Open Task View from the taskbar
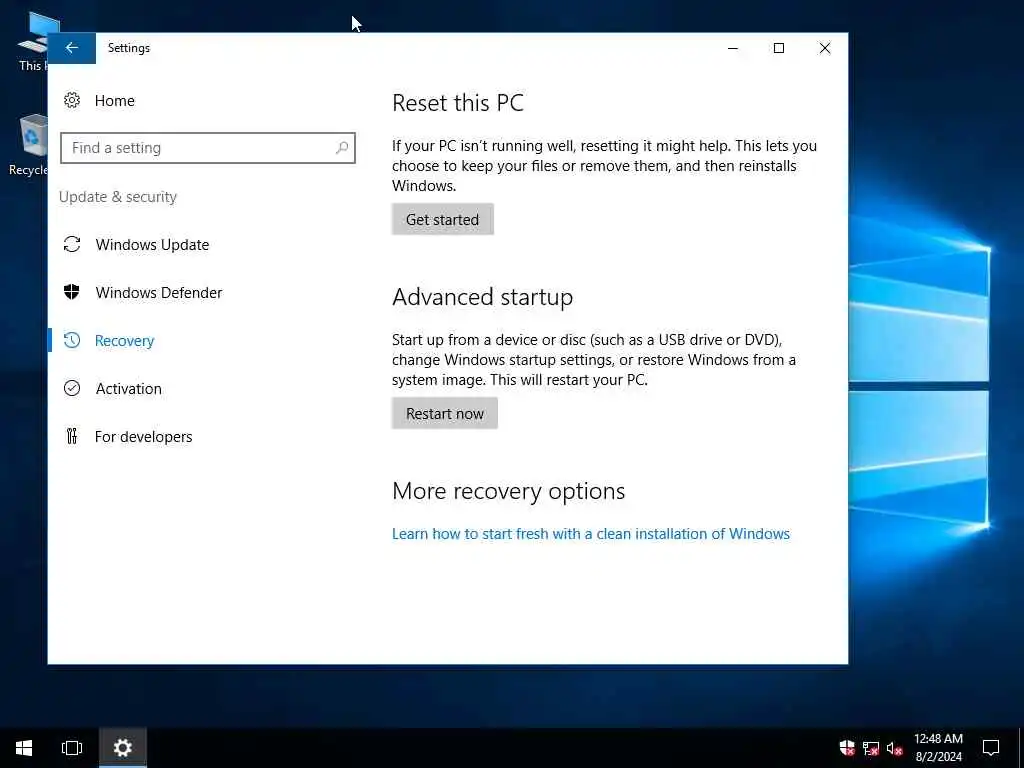1024x768 pixels. point(72,748)
